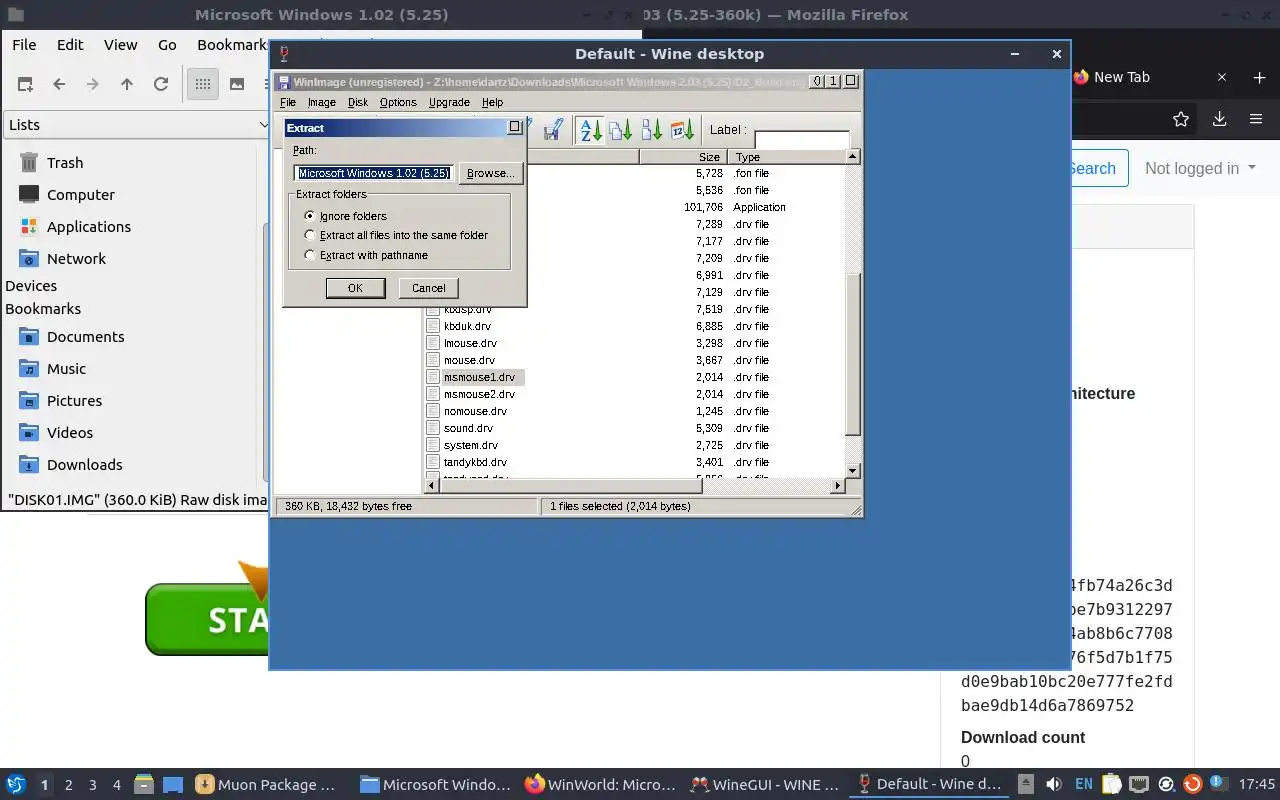
Task: Open the WinImage Upgrade menu
Action: coord(449,102)
